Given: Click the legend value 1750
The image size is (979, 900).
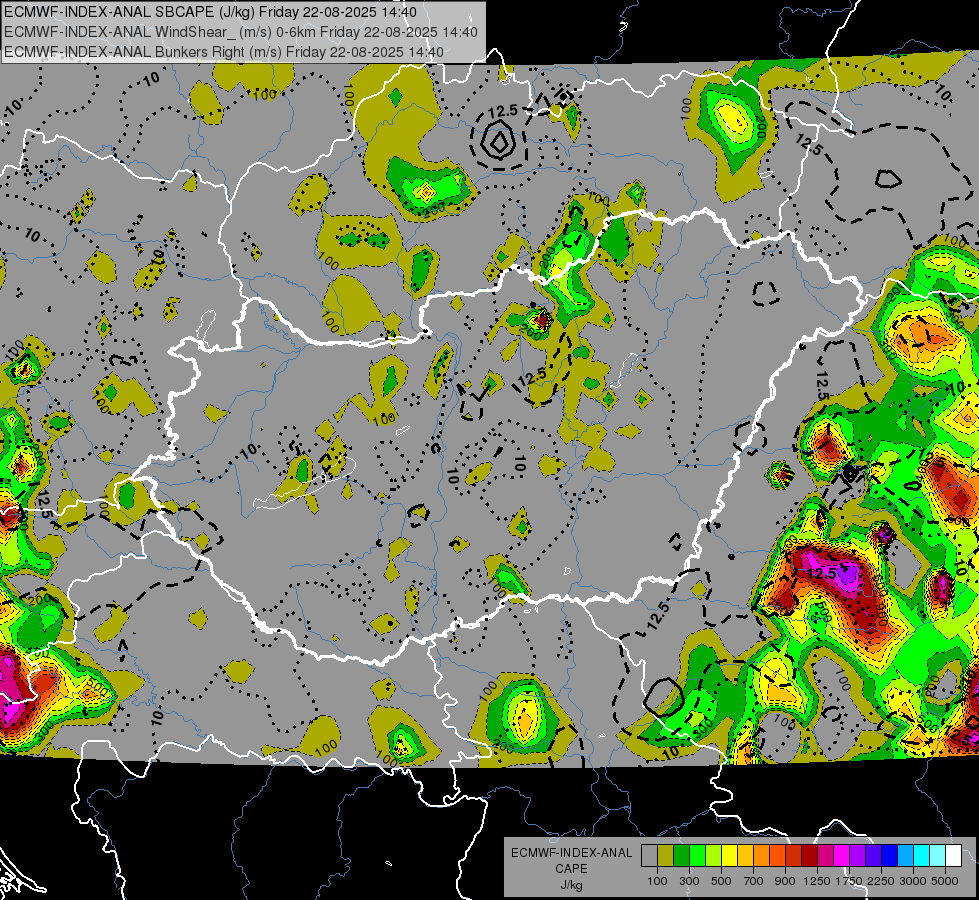Looking at the screenshot, I should (x=849, y=881).
